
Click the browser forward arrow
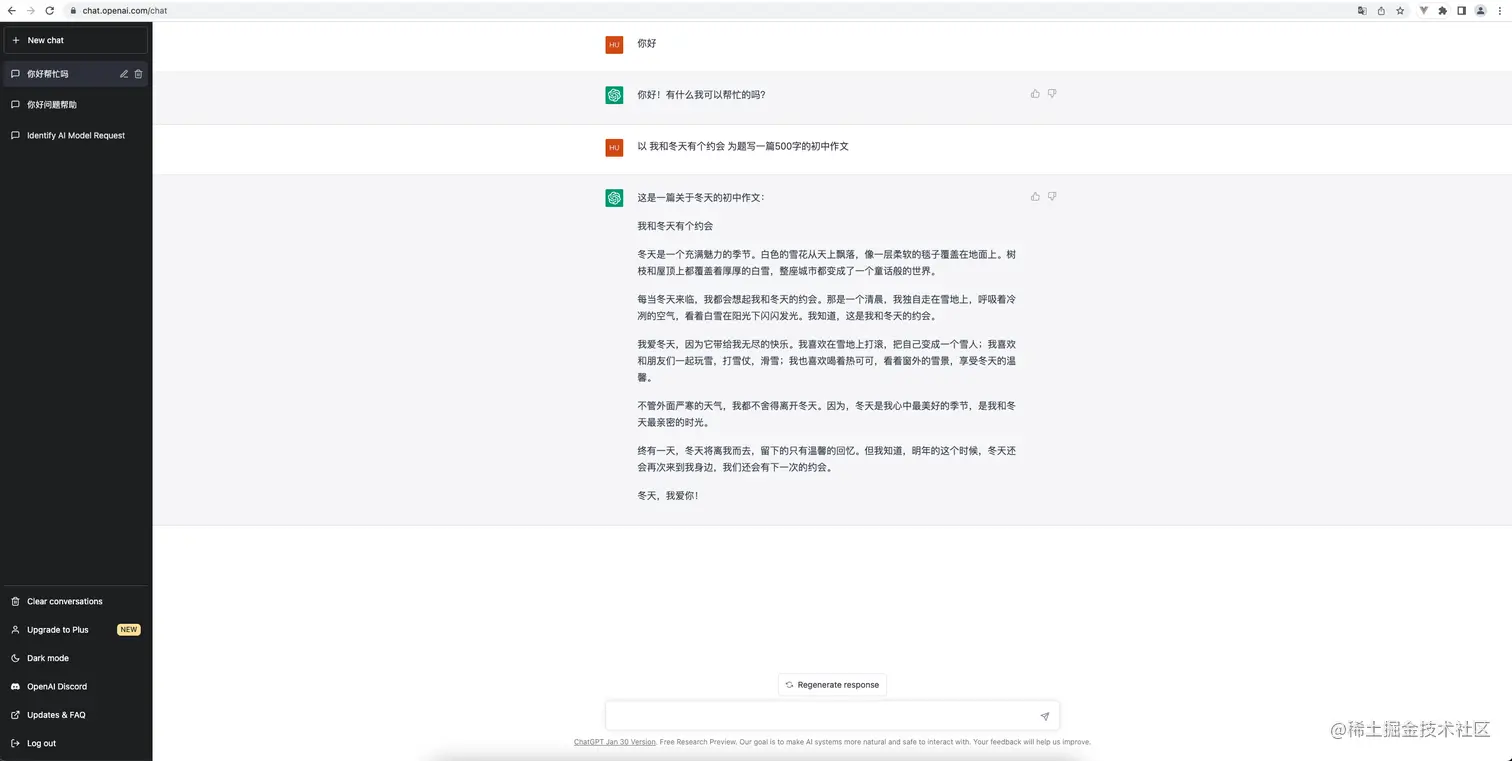coord(30,10)
